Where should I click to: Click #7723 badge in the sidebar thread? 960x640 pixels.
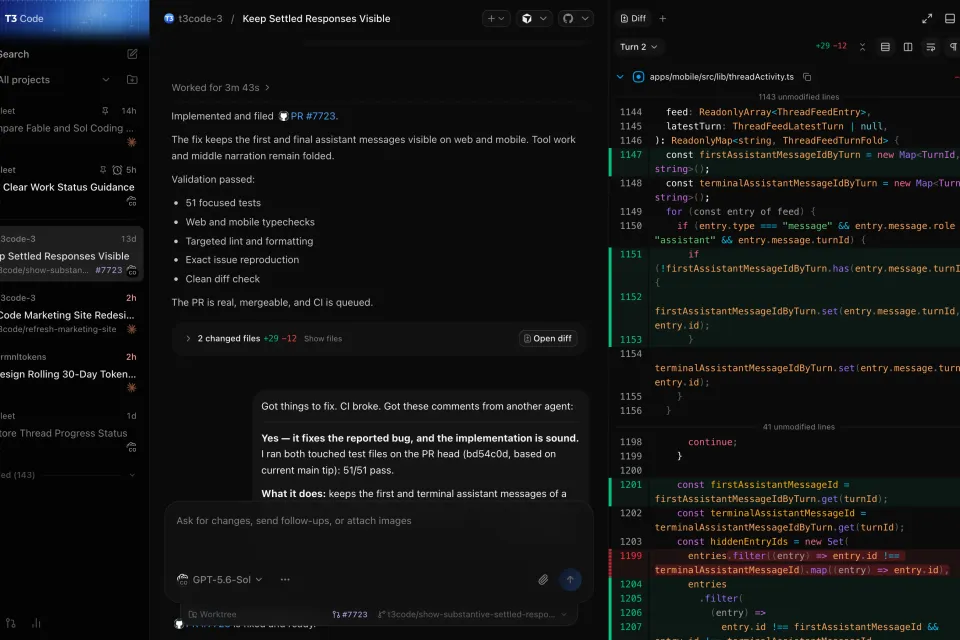108,270
